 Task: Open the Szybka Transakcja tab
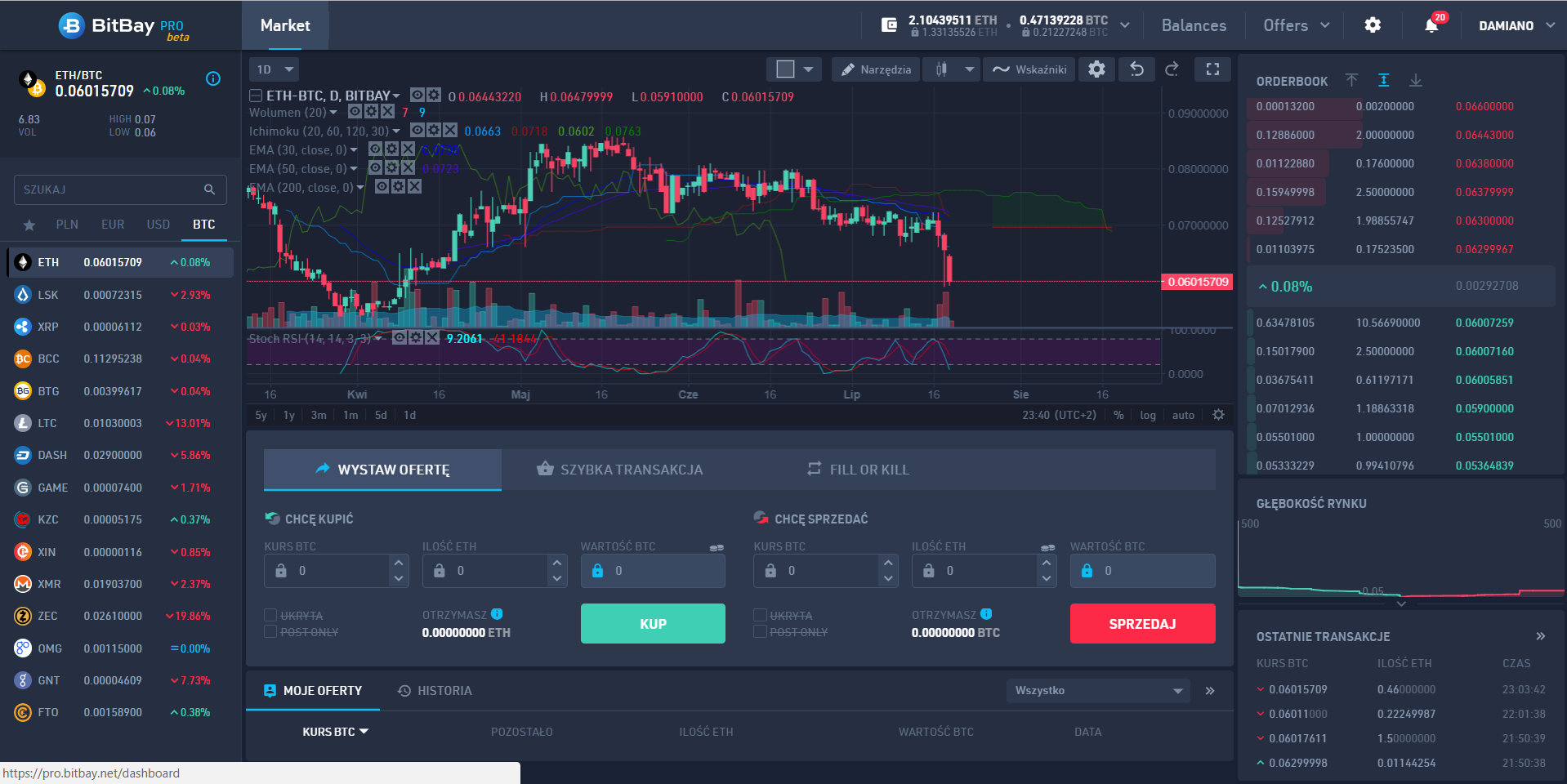point(620,470)
